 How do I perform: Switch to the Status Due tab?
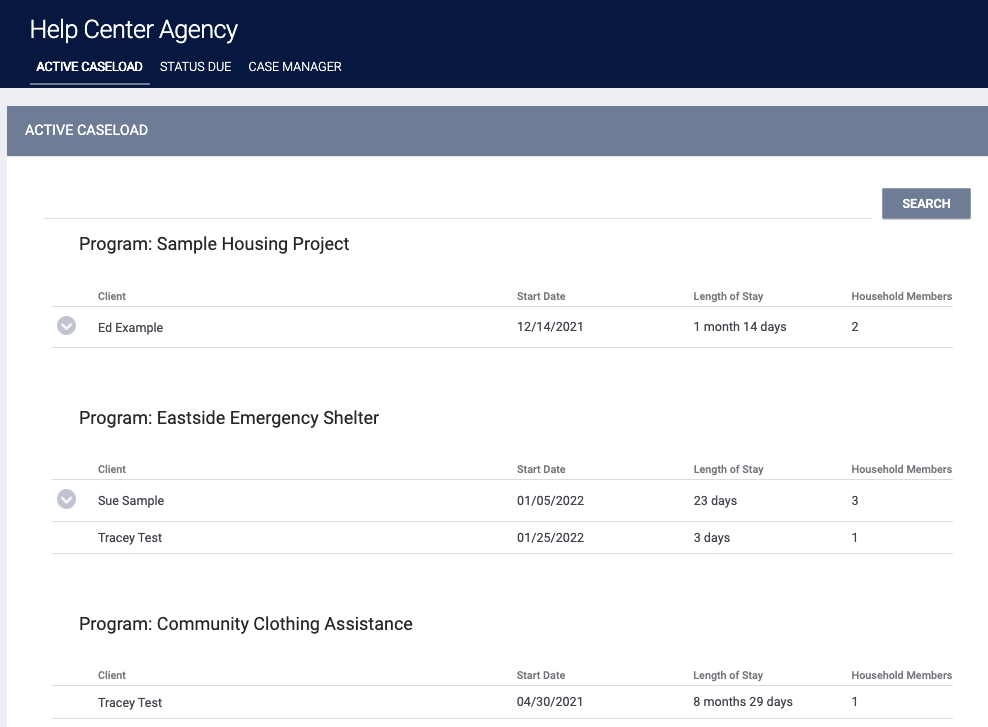pyautogui.click(x=195, y=67)
